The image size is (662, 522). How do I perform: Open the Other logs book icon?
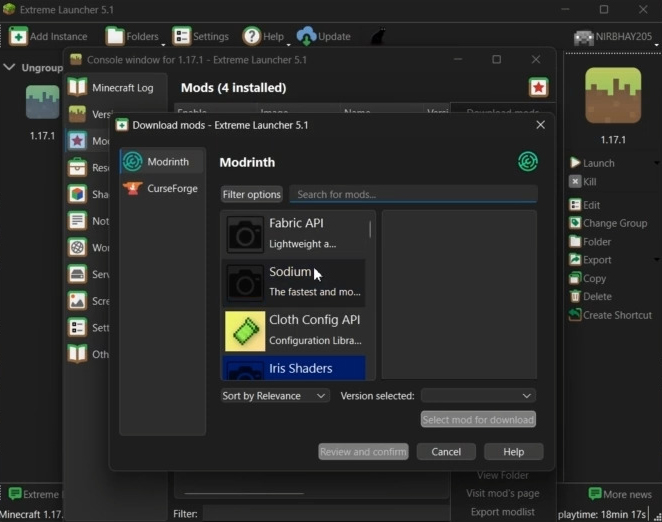point(77,354)
